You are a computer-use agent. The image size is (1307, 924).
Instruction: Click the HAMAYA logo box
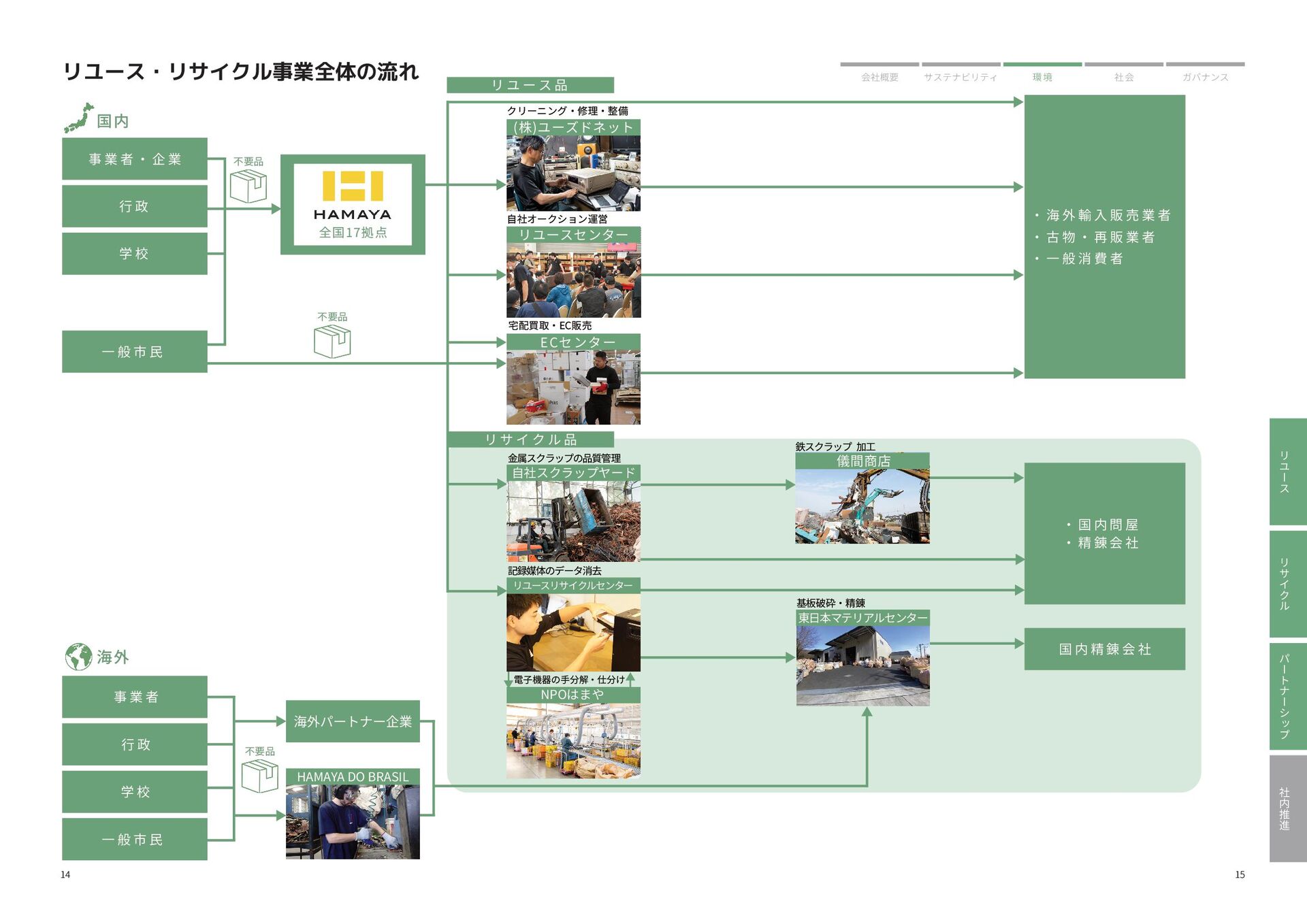353,204
